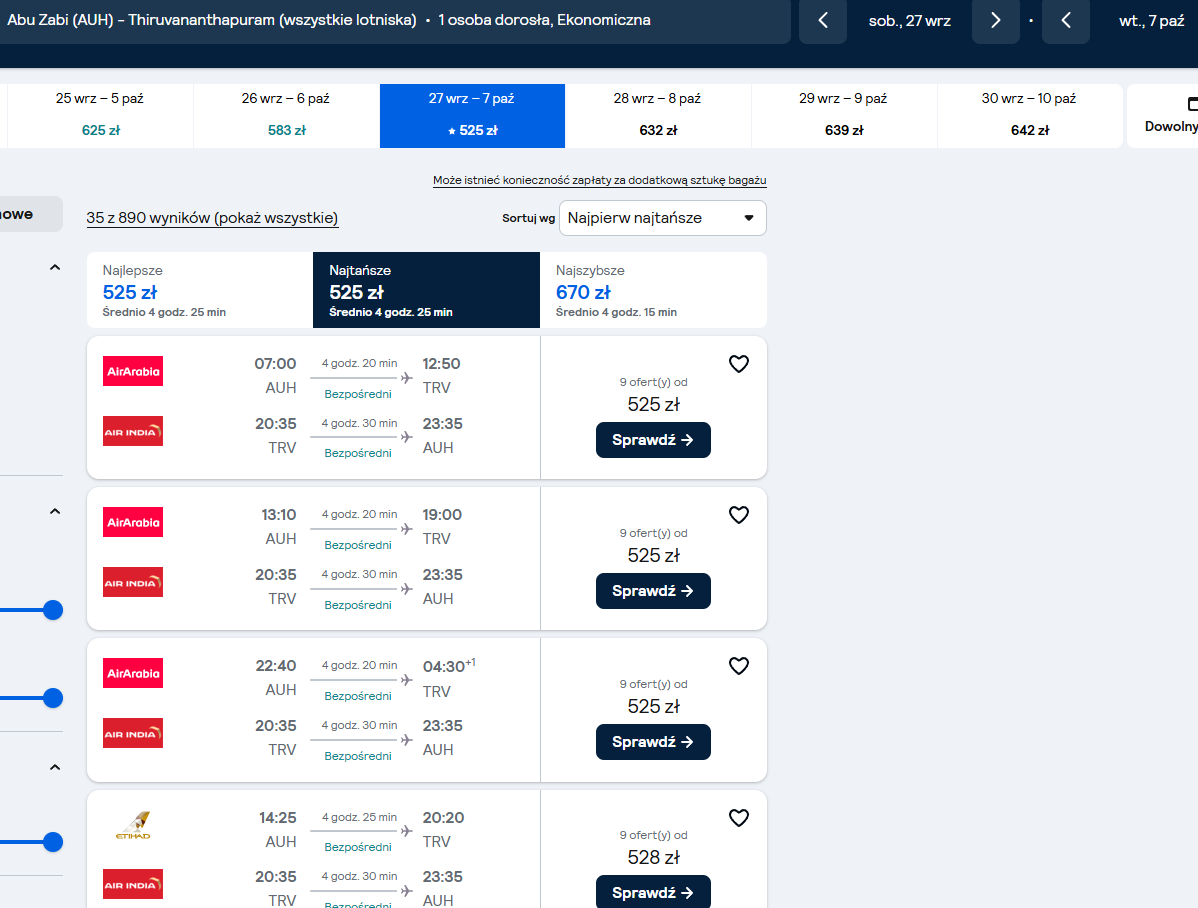Click Air India logo in 13:10 card

click(133, 582)
